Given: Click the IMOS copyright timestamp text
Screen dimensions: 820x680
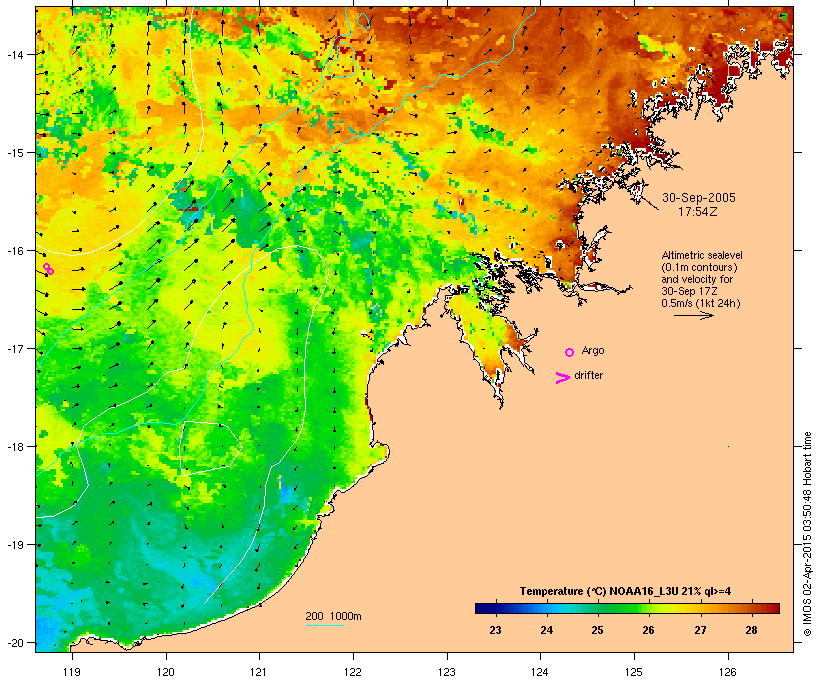Looking at the screenshot, I should point(807,534).
